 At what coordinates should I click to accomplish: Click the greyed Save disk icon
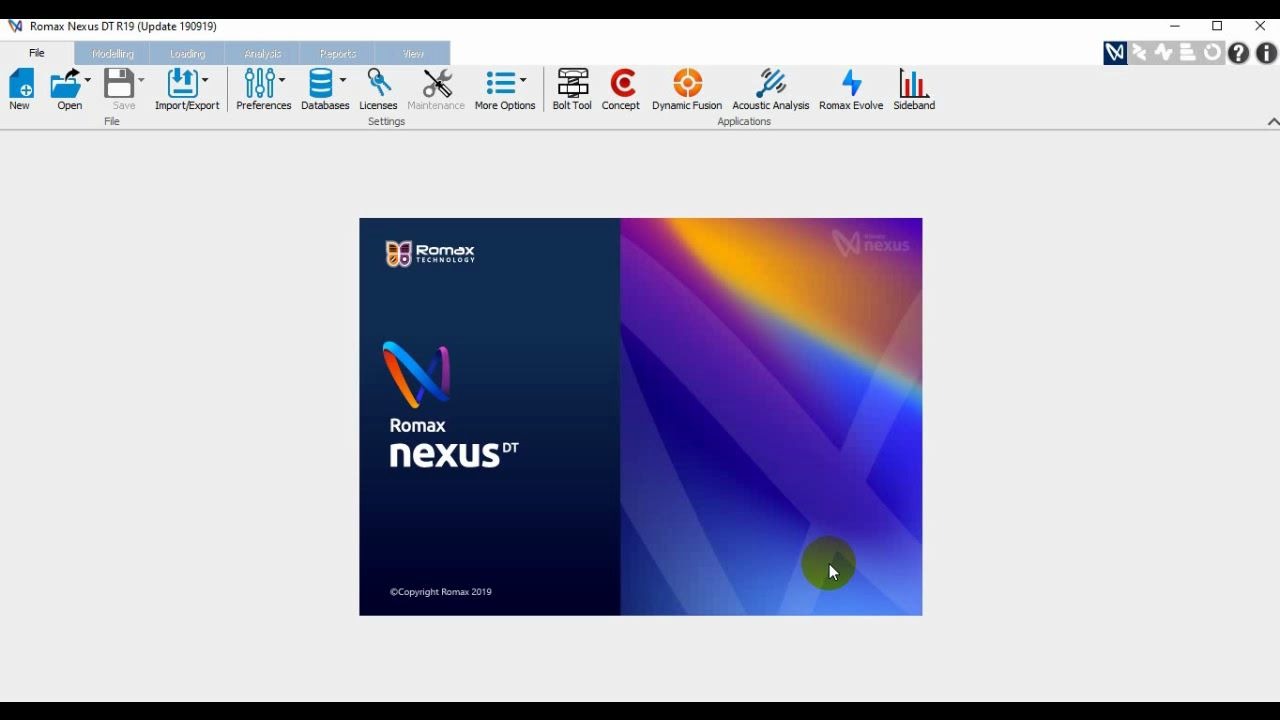[119, 84]
